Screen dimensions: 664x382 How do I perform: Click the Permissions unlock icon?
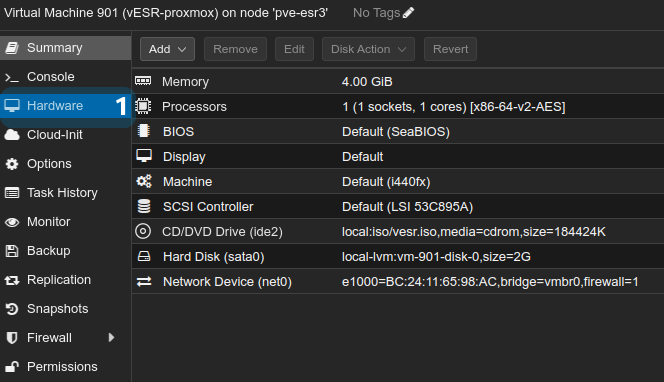click(x=12, y=366)
